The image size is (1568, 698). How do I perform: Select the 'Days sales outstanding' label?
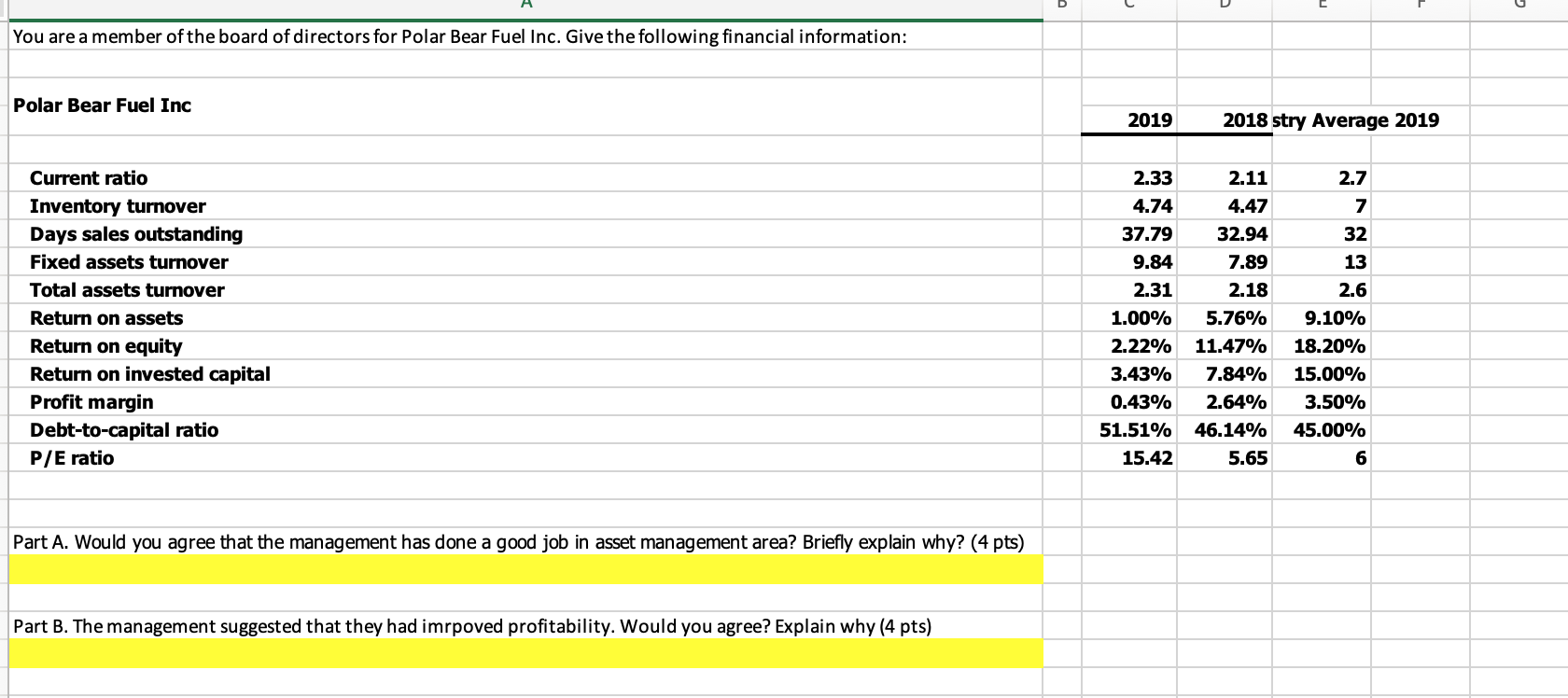click(136, 234)
